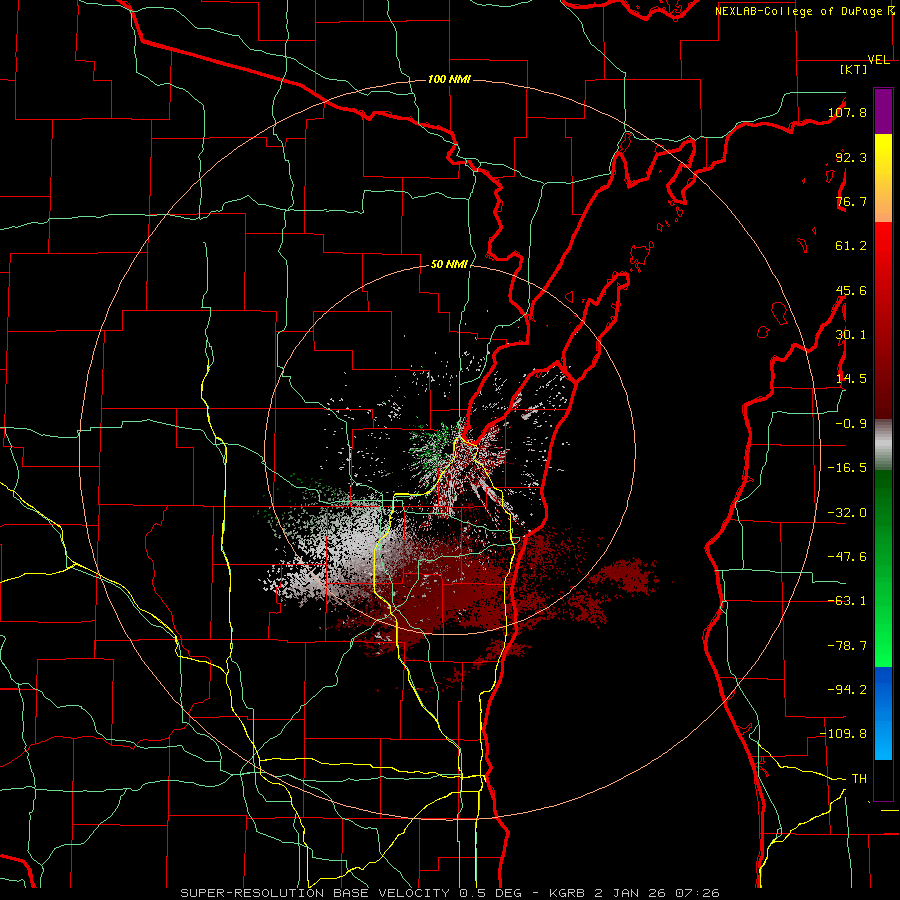The width and height of the screenshot is (900, 900).
Task: Click the purple segment of the velocity color bar
Action: 883,111
